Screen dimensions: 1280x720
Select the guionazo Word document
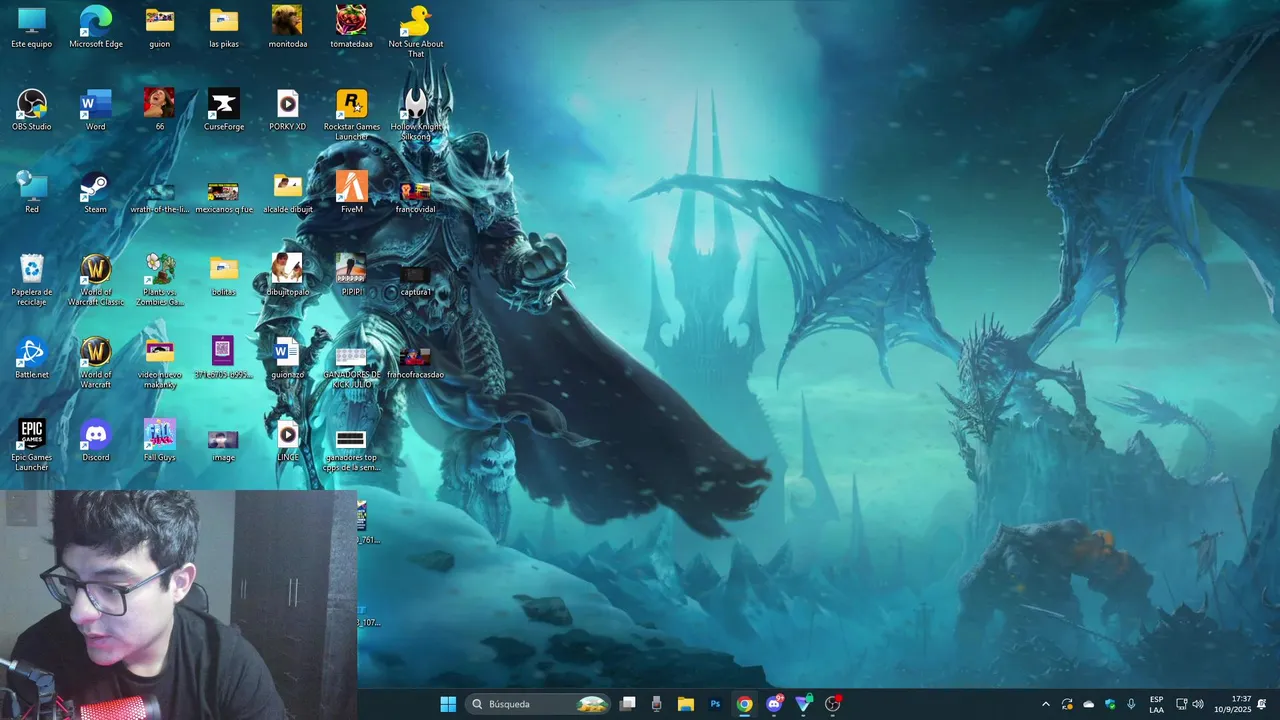(x=288, y=359)
